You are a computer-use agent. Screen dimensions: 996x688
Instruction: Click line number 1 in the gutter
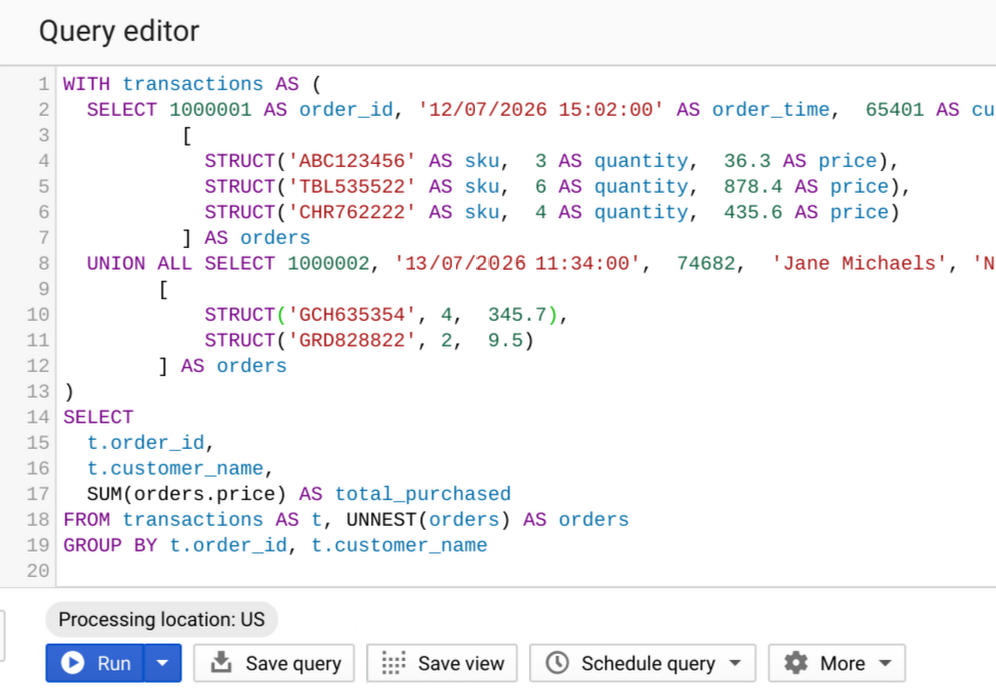point(43,84)
